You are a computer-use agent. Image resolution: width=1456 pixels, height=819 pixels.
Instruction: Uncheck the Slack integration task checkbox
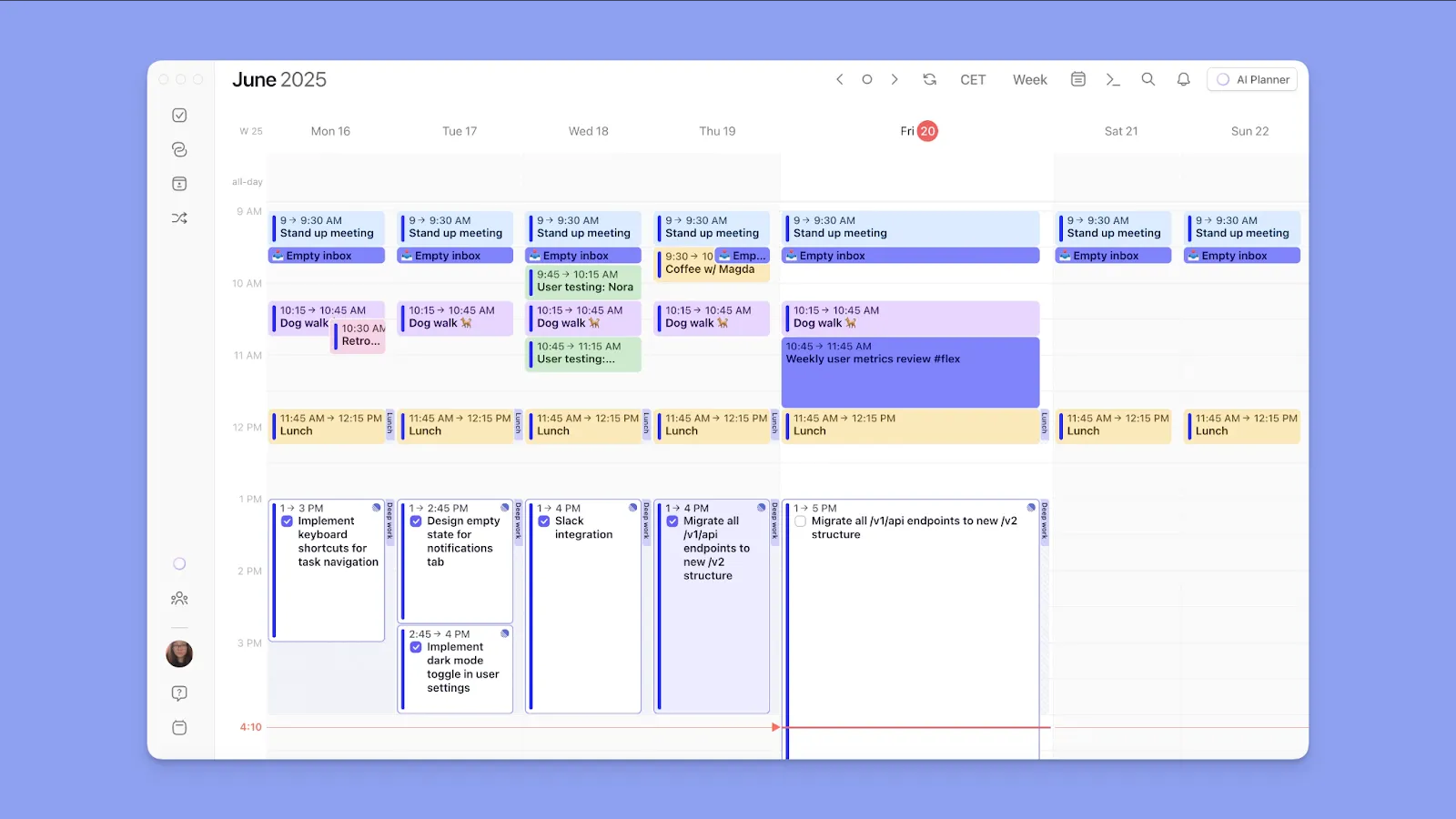click(545, 521)
